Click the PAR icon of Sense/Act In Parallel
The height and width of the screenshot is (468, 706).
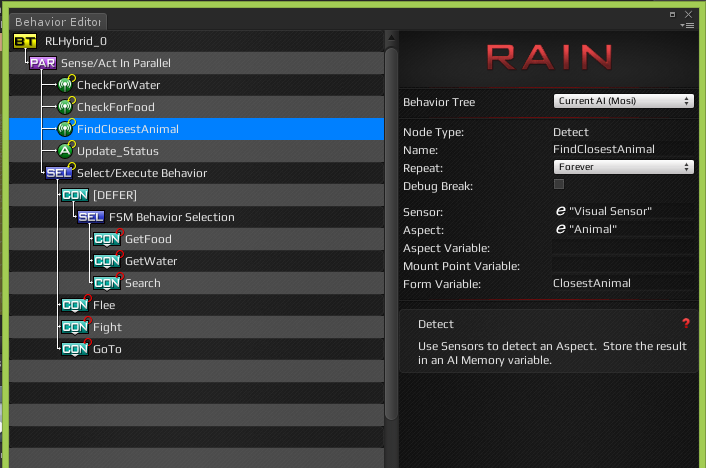tap(43, 63)
